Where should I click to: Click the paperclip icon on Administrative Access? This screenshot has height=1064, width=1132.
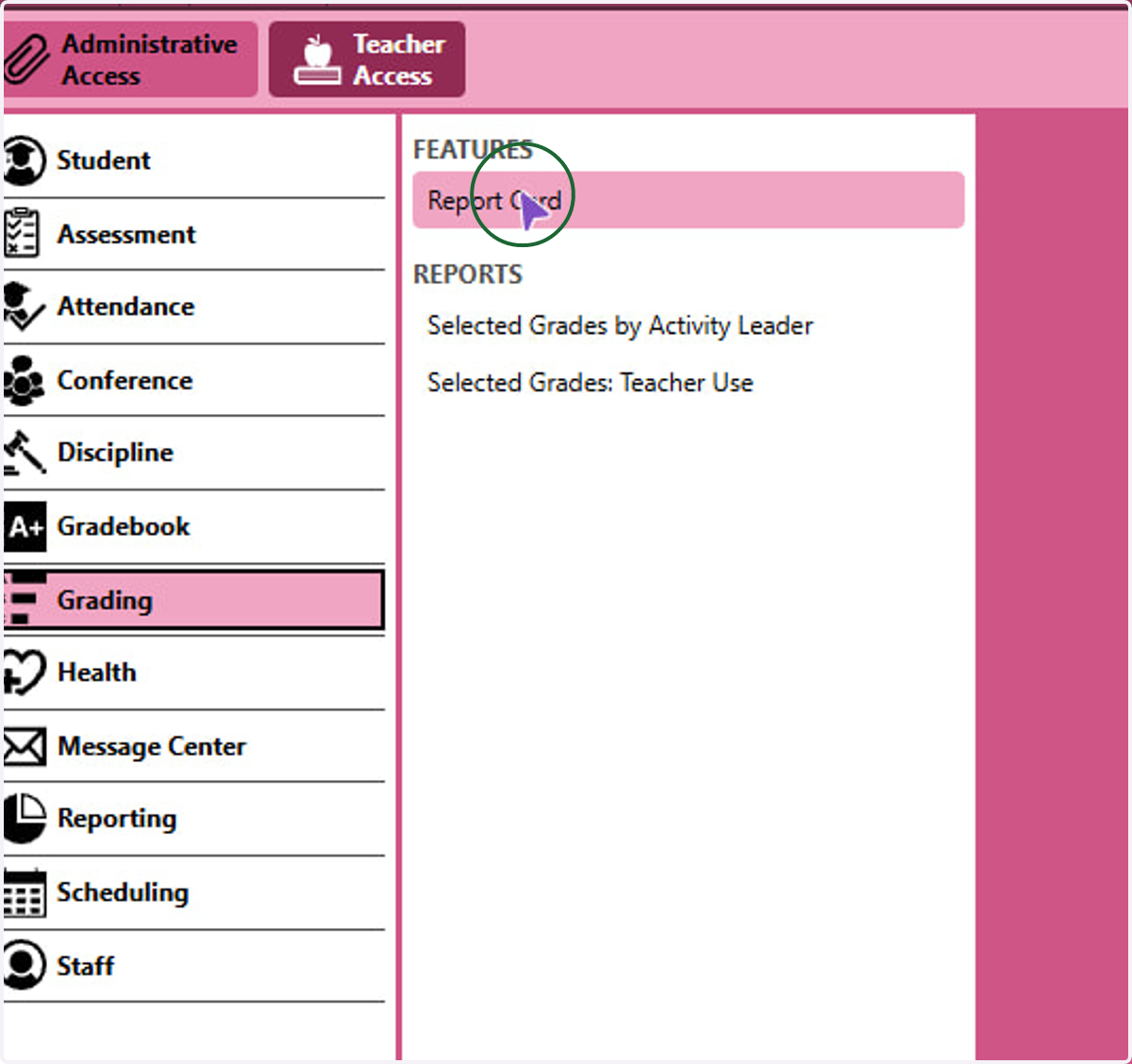coord(25,59)
